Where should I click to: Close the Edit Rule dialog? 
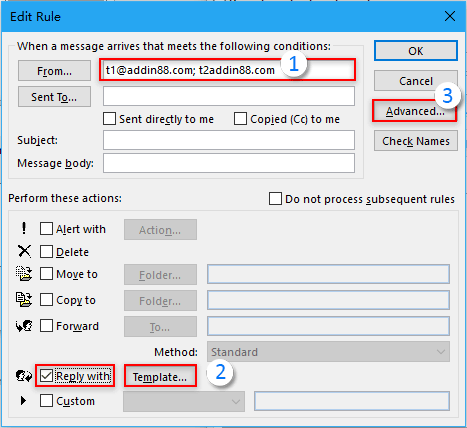(450, 16)
